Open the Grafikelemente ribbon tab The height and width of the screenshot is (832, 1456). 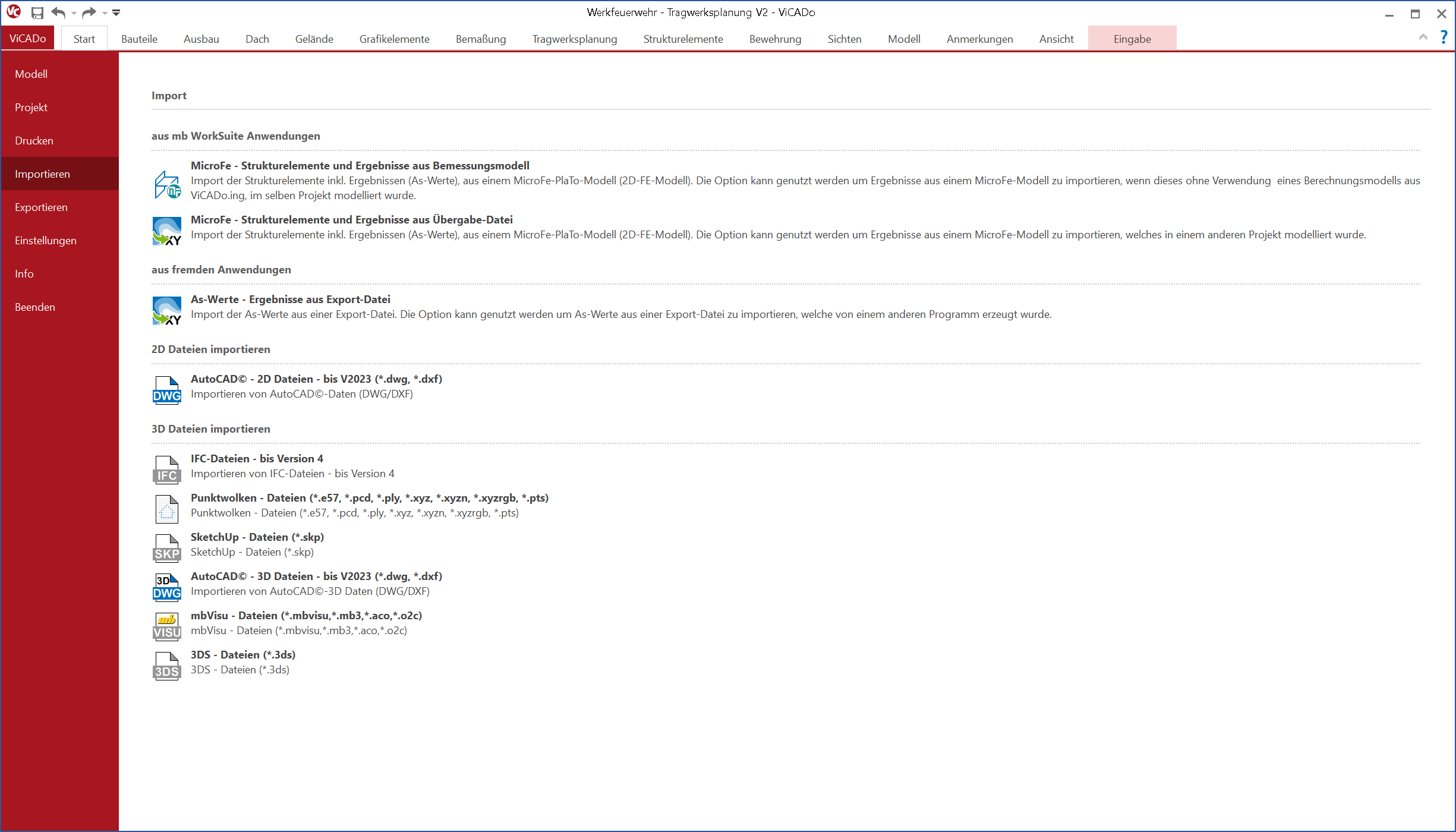395,39
